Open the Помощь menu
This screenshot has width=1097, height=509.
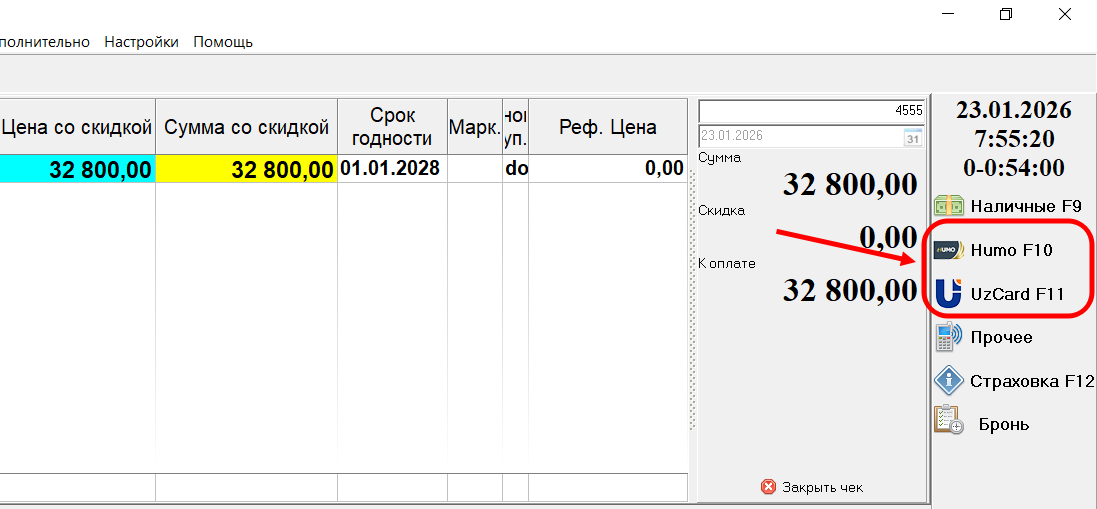223,42
